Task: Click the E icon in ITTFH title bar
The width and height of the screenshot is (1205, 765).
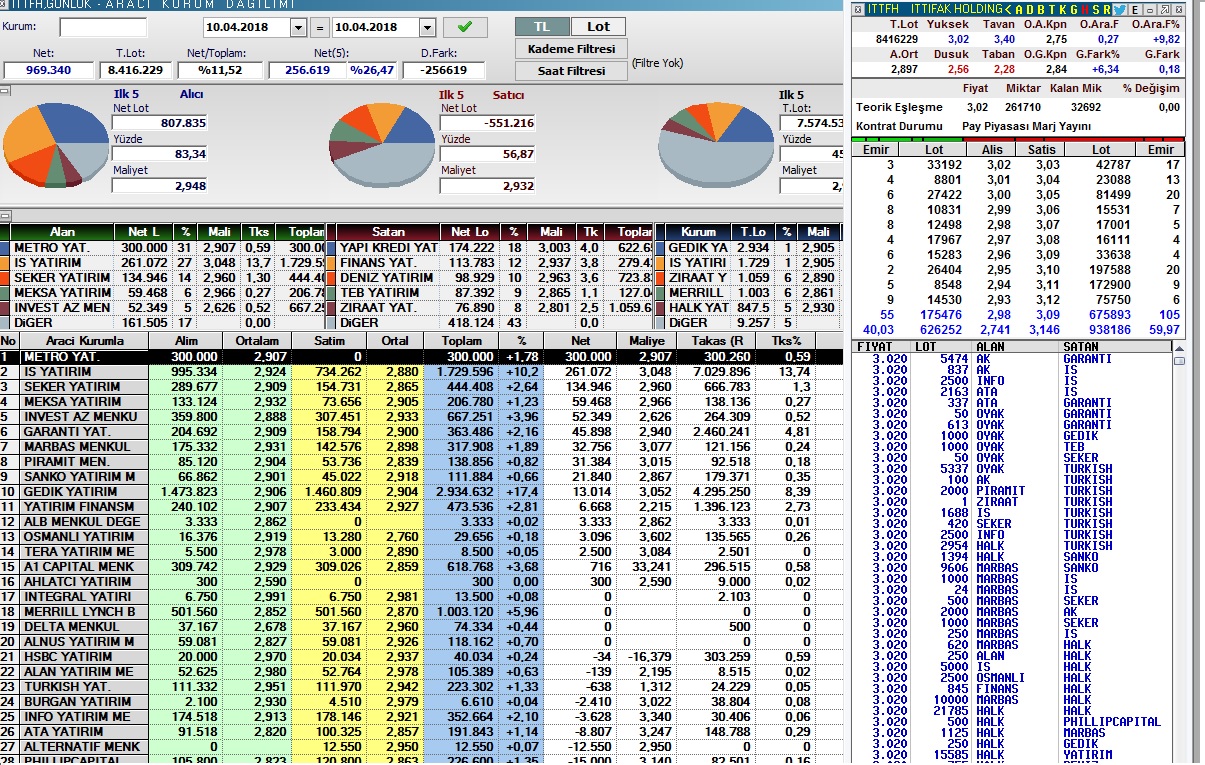Action: 1135,10
